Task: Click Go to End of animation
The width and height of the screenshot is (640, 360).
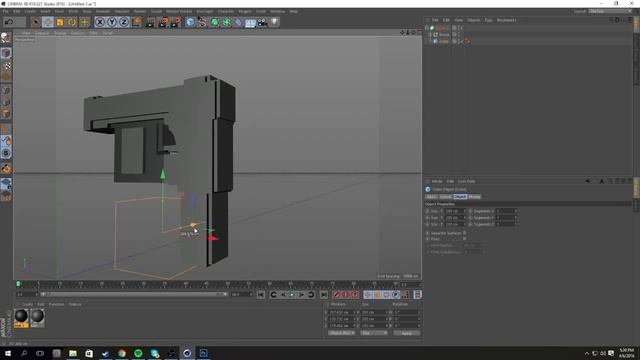Action: pyautogui.click(x=324, y=295)
